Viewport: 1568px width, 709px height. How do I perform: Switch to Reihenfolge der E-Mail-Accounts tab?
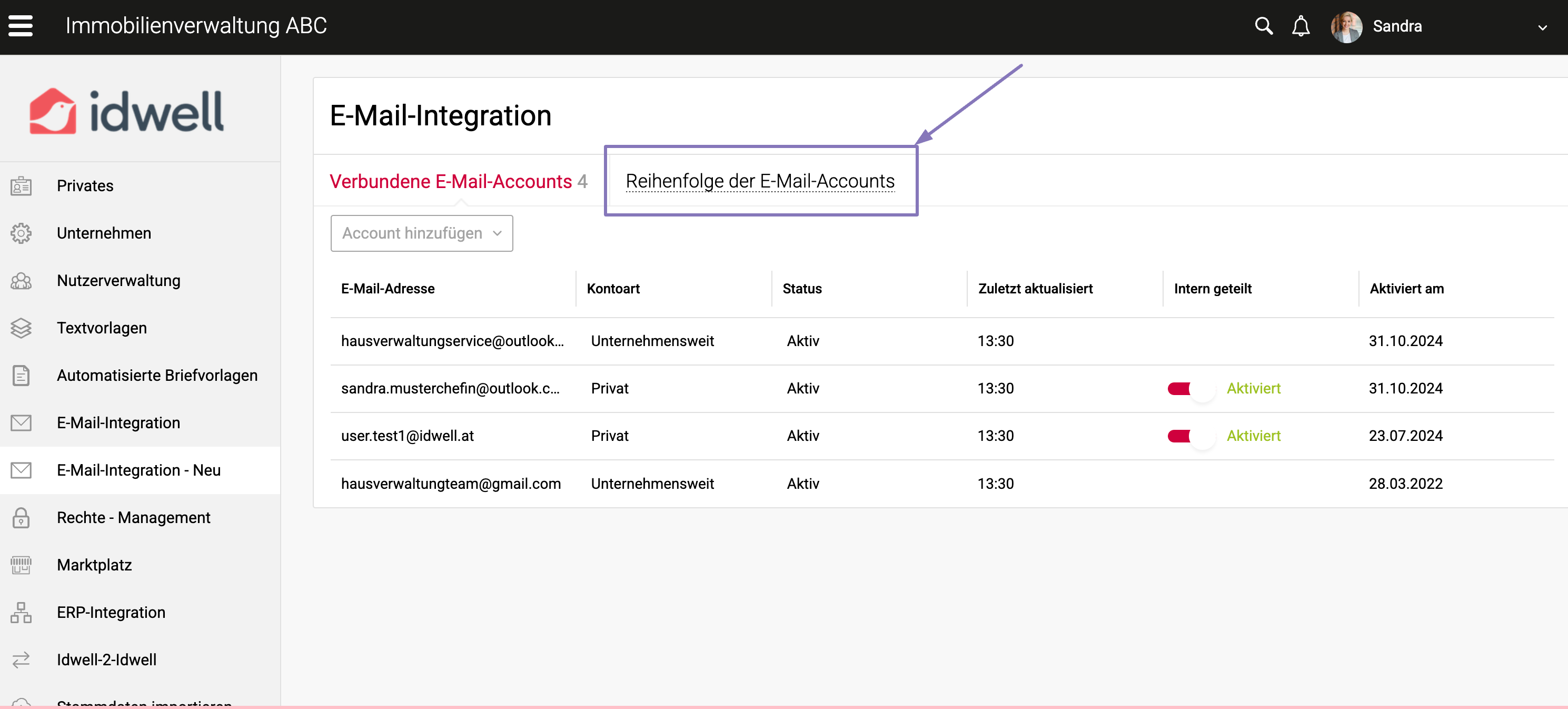click(760, 181)
